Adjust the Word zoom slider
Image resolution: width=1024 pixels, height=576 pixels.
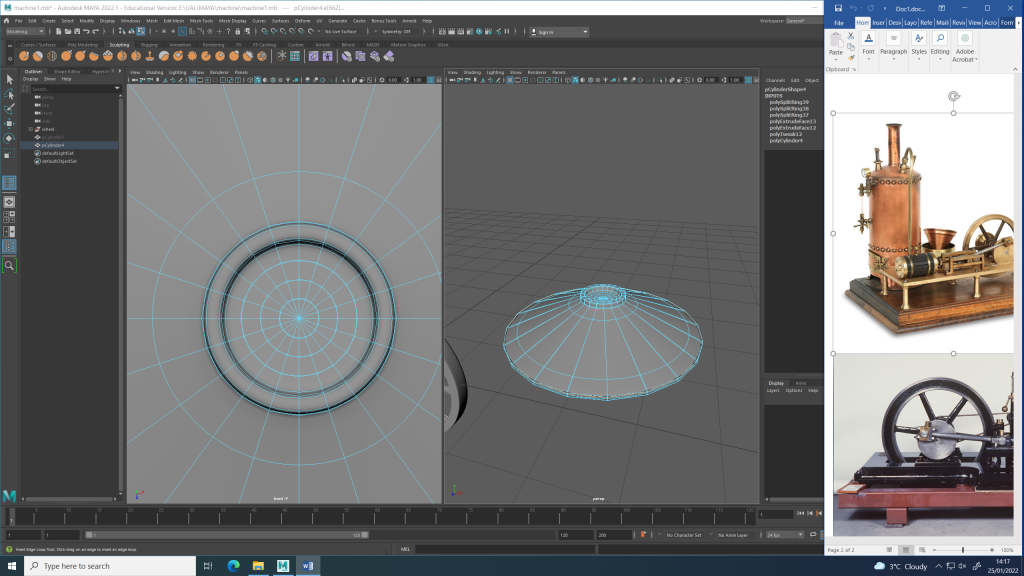coord(963,550)
